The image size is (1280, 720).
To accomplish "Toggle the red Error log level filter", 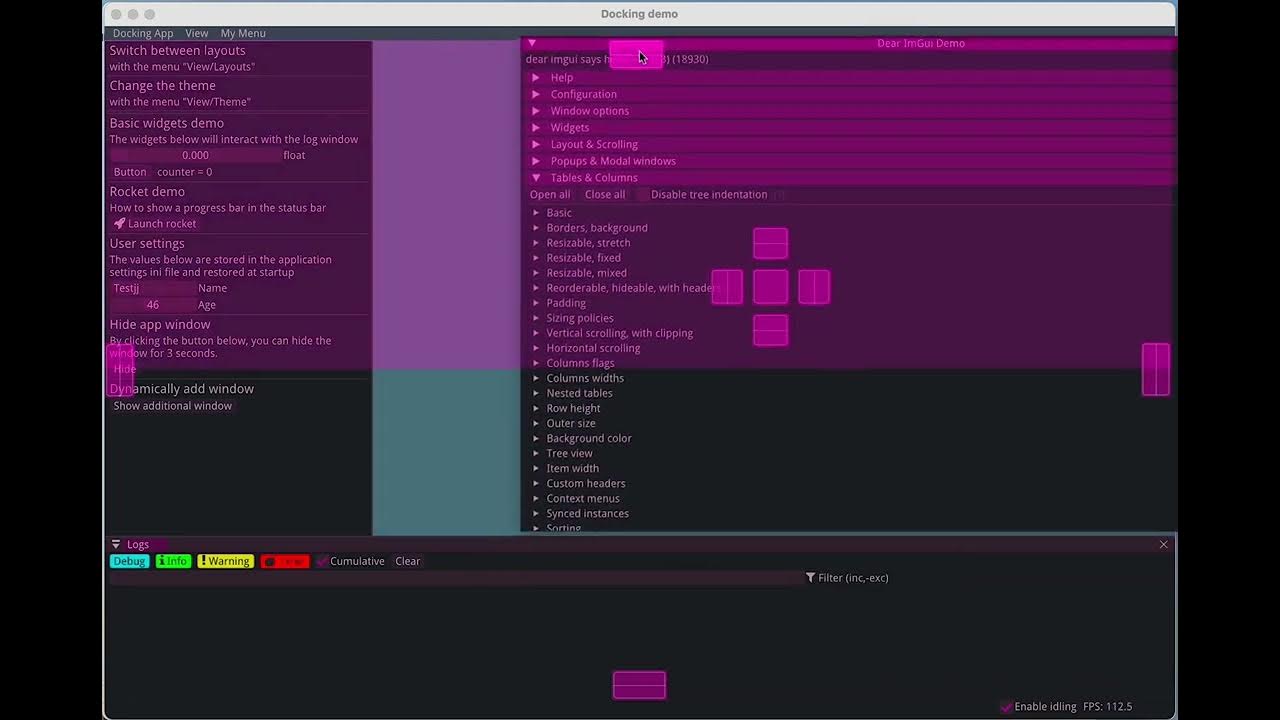I will (285, 561).
